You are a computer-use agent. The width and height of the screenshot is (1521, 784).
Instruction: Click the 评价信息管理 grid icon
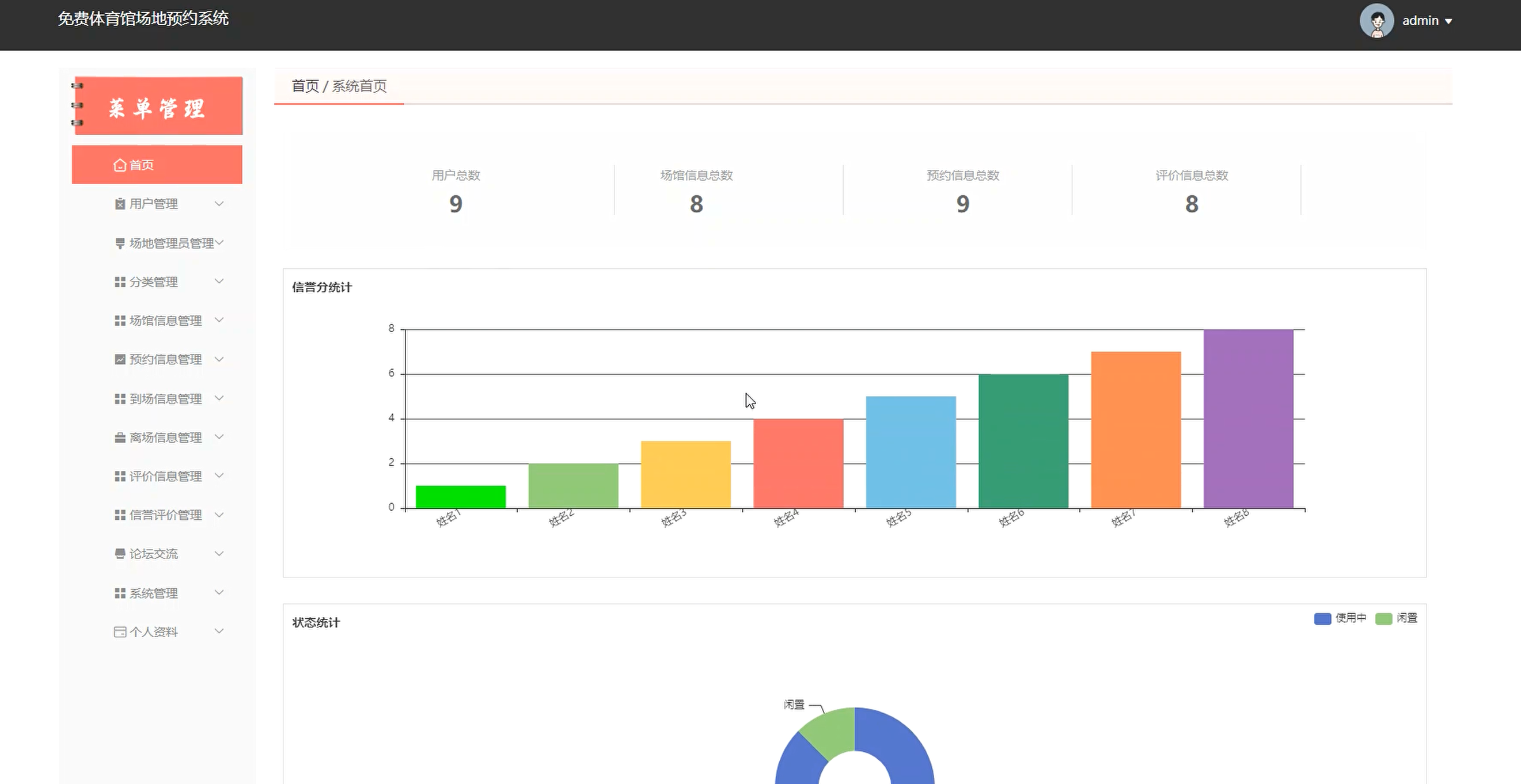pos(120,477)
